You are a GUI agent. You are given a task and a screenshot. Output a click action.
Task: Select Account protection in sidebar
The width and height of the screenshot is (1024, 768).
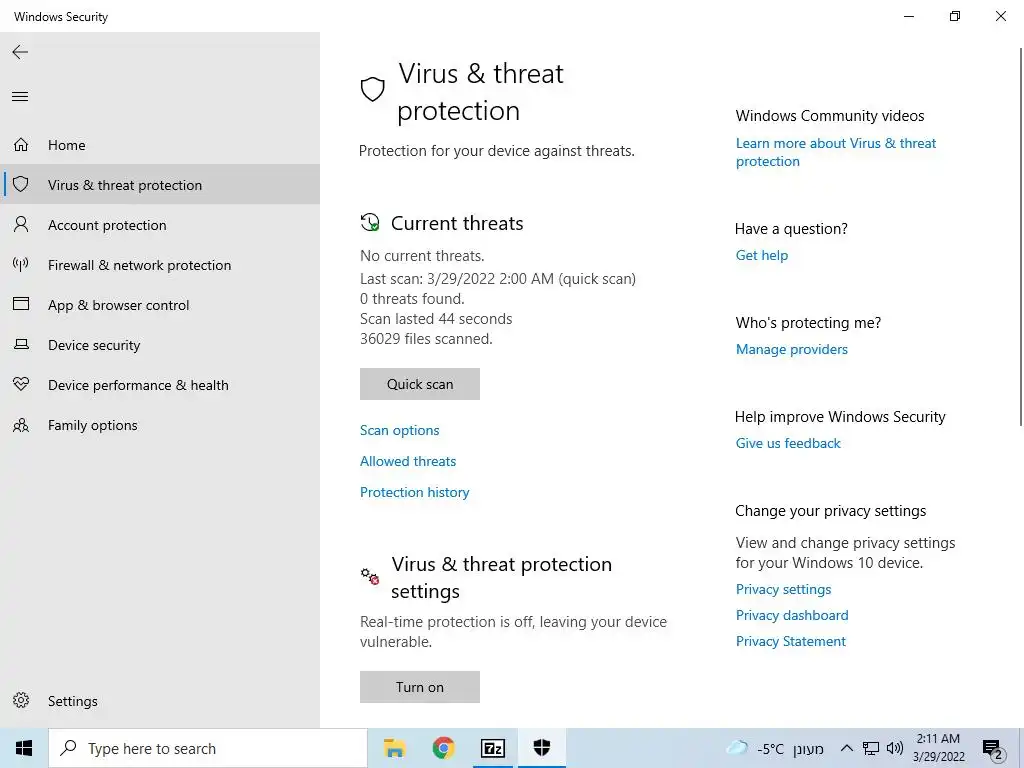click(160, 225)
